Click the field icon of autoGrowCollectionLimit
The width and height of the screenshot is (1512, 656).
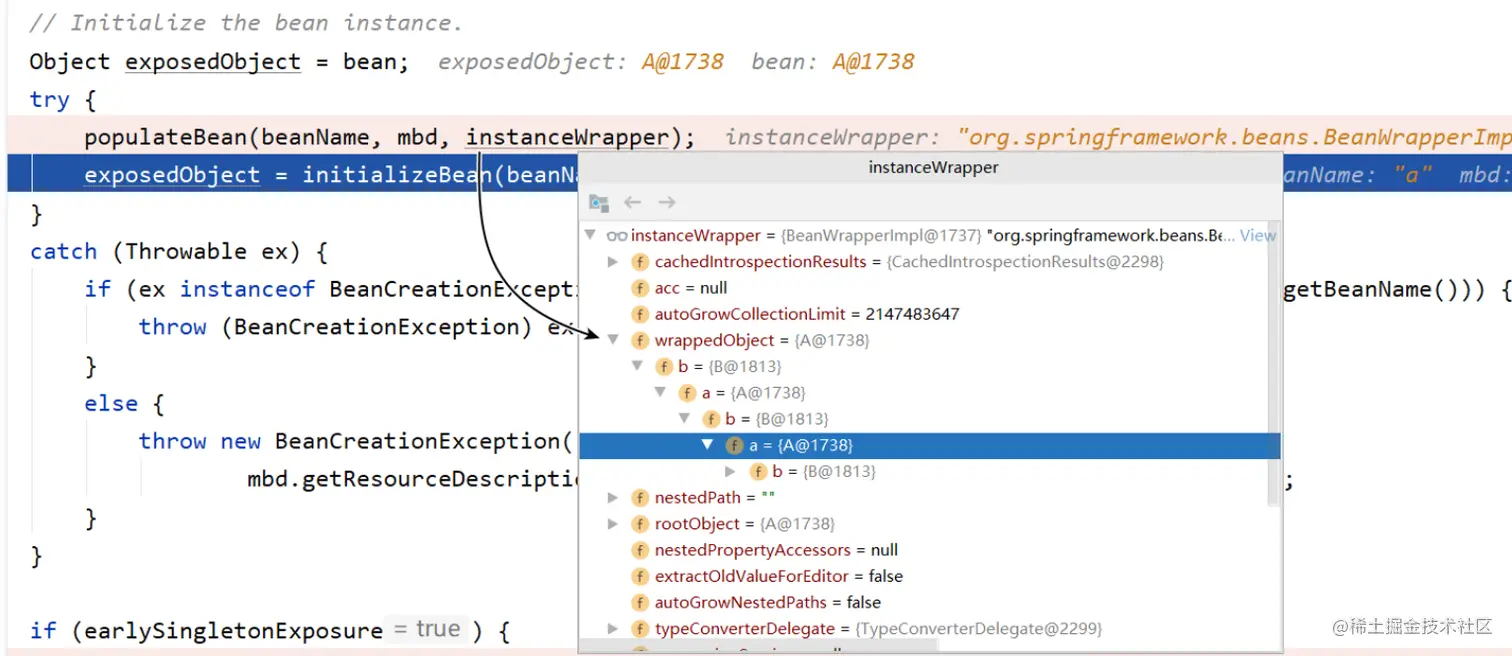(640, 314)
